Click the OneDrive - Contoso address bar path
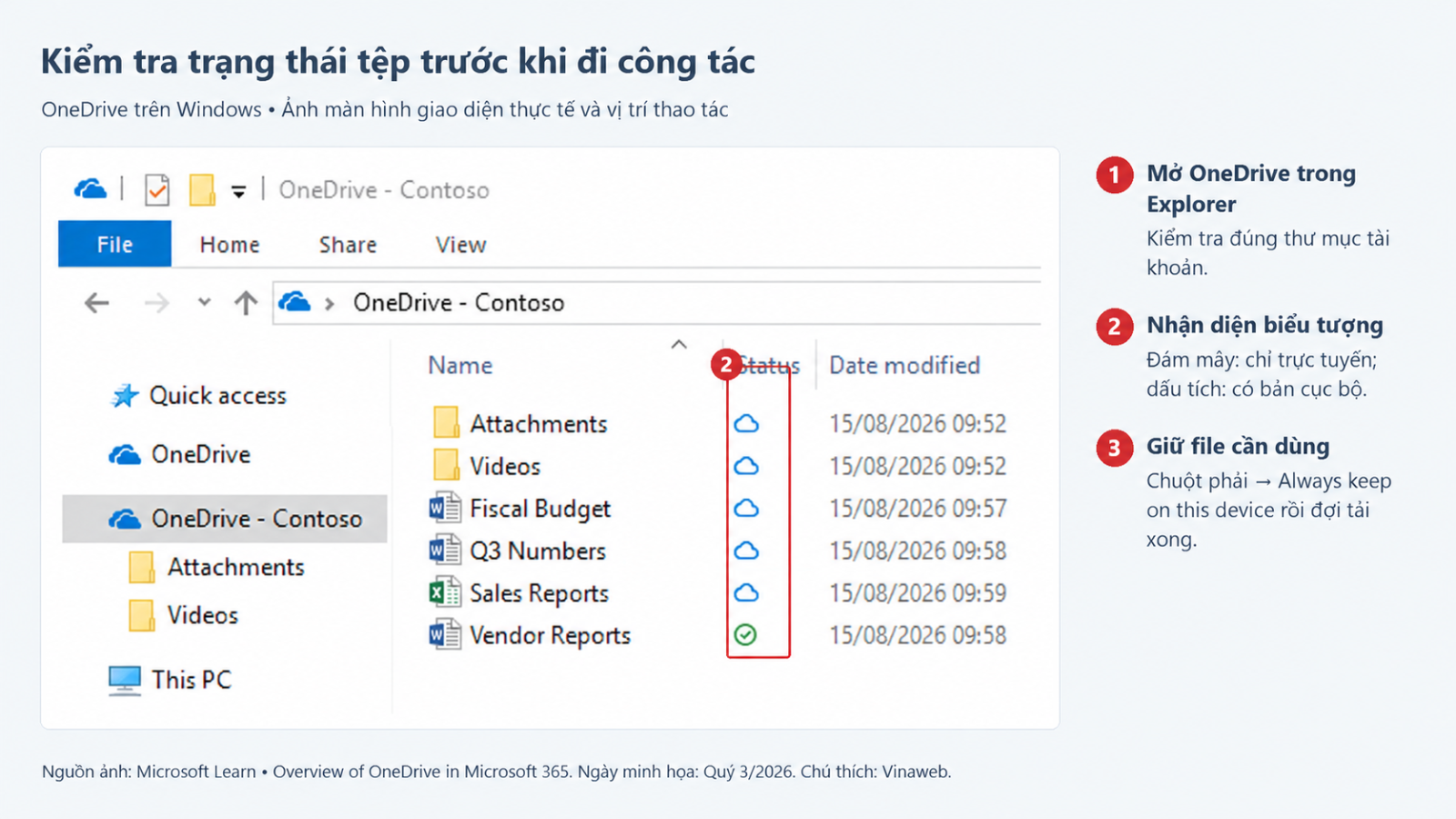 (x=459, y=303)
